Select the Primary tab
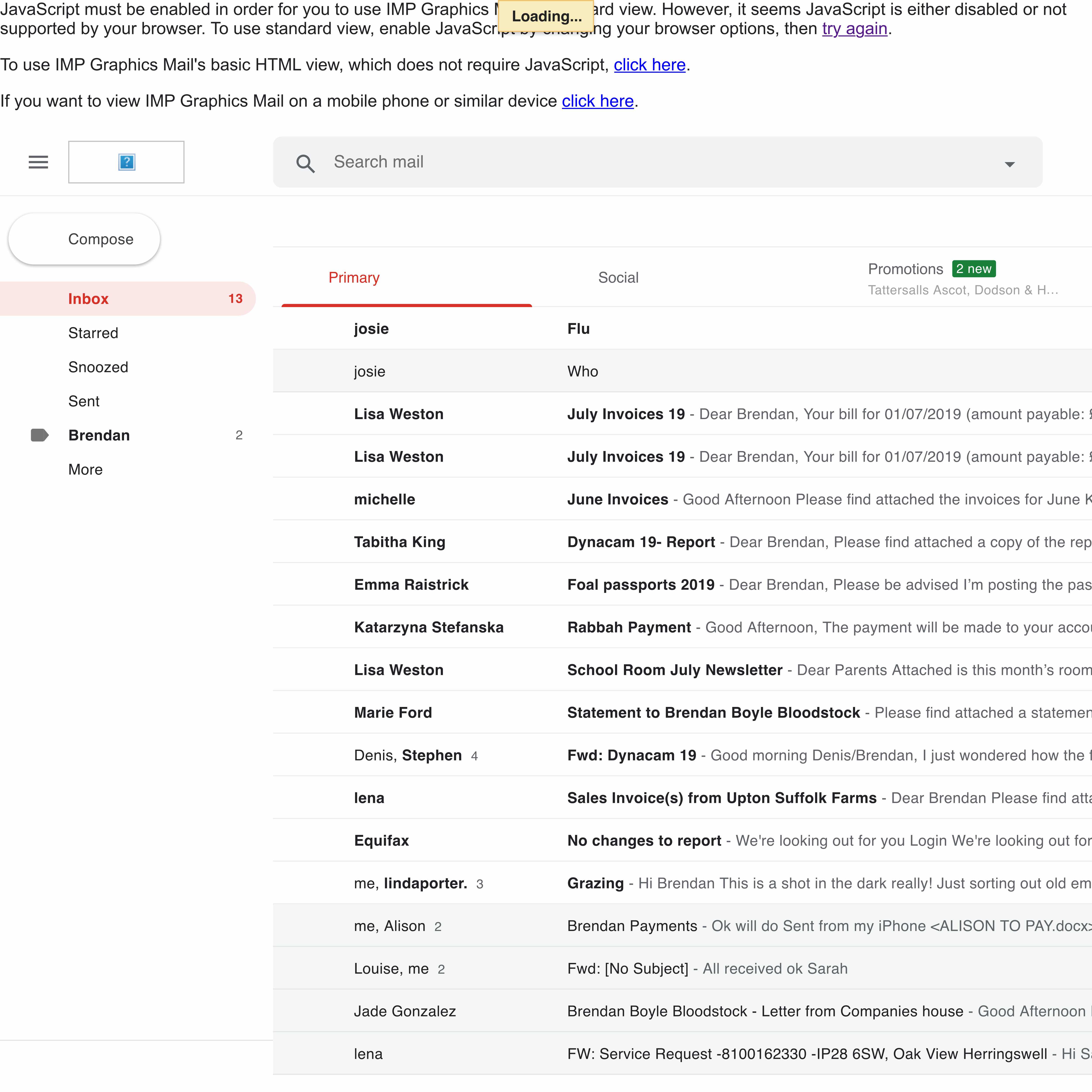Image resolution: width=1092 pixels, height=1092 pixels. (354, 278)
